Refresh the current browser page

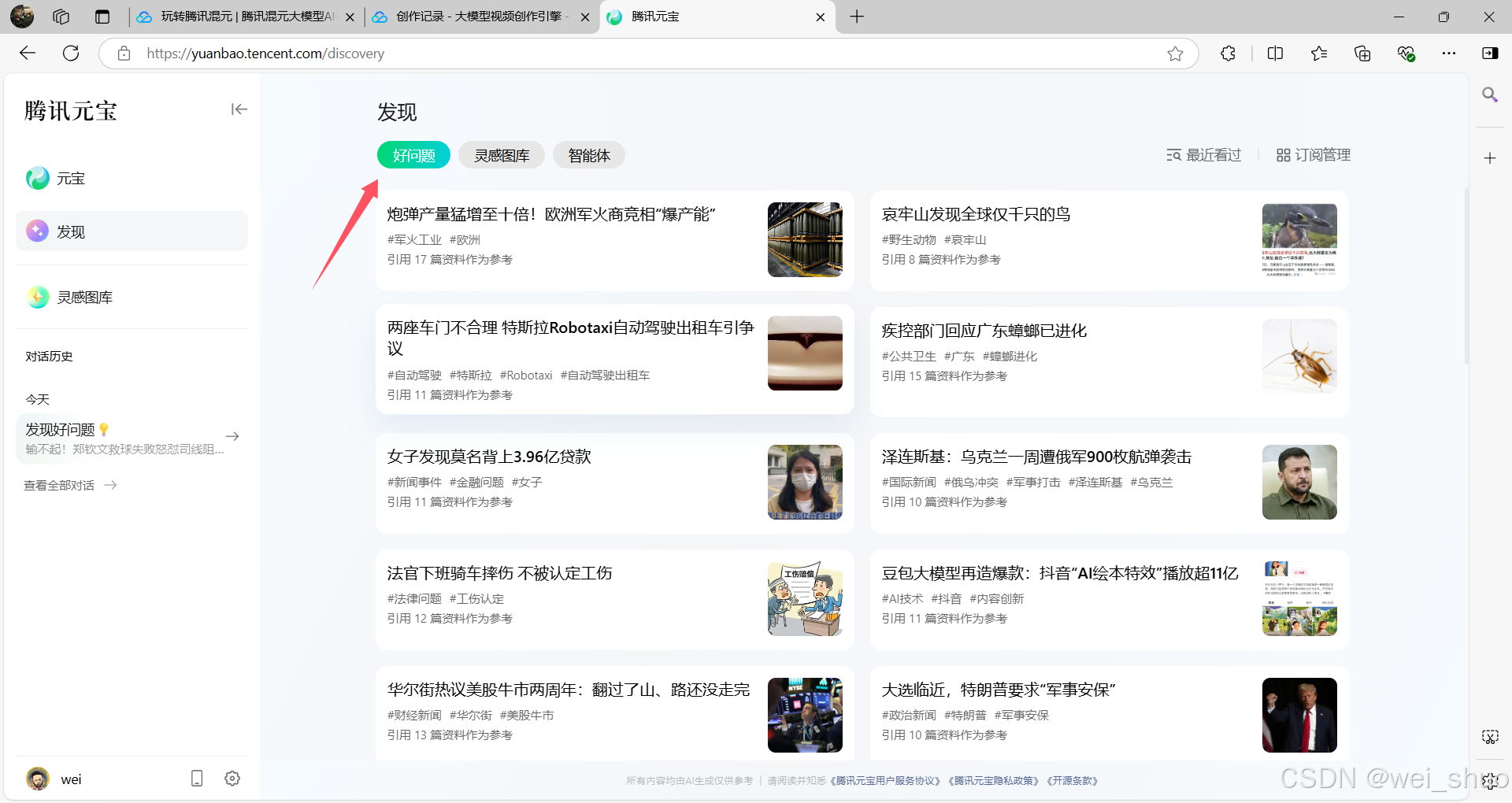click(x=71, y=54)
